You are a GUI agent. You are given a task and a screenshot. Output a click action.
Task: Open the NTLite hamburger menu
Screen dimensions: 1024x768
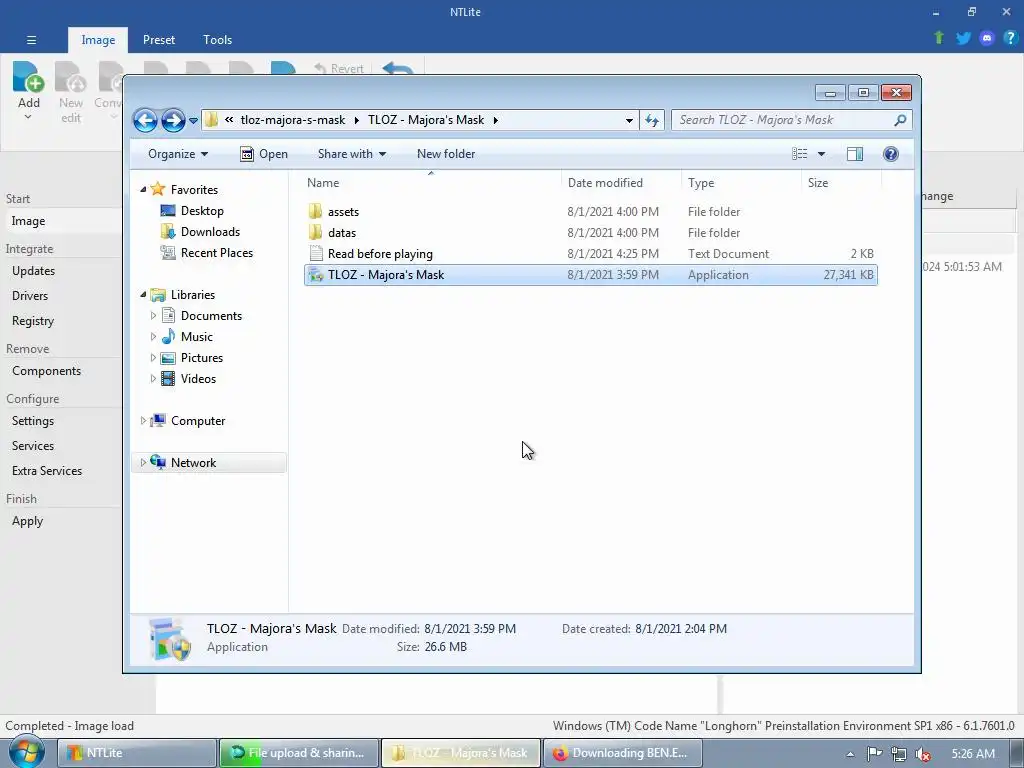(x=31, y=40)
